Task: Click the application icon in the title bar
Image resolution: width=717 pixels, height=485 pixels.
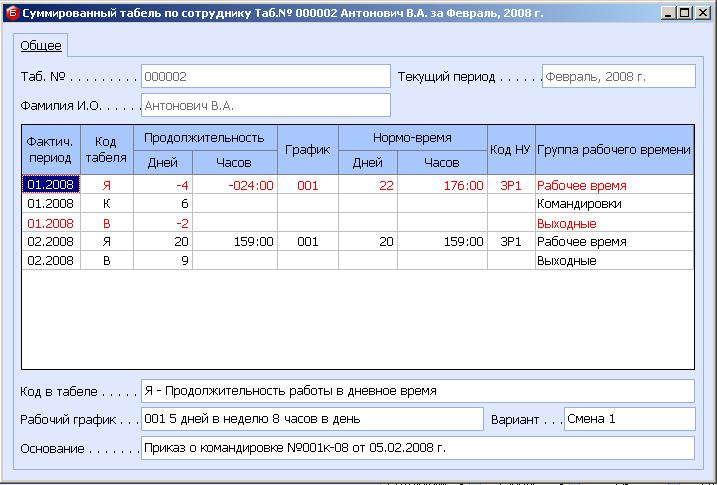Action: [12, 13]
